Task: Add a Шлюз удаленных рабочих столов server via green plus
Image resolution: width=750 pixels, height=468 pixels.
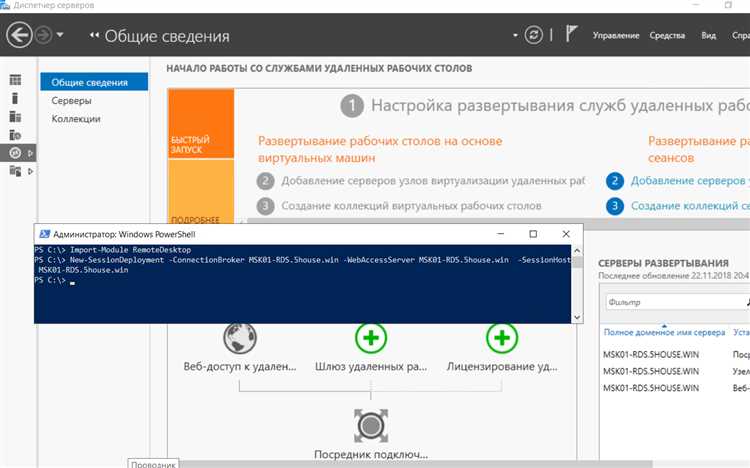Action: 371,338
